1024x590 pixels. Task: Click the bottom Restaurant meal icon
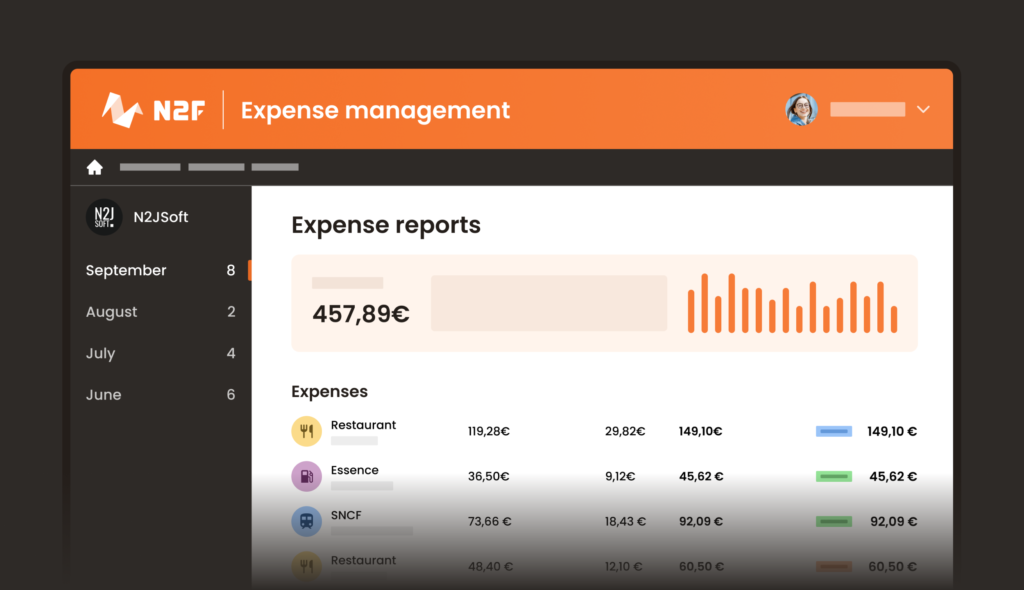click(x=305, y=563)
